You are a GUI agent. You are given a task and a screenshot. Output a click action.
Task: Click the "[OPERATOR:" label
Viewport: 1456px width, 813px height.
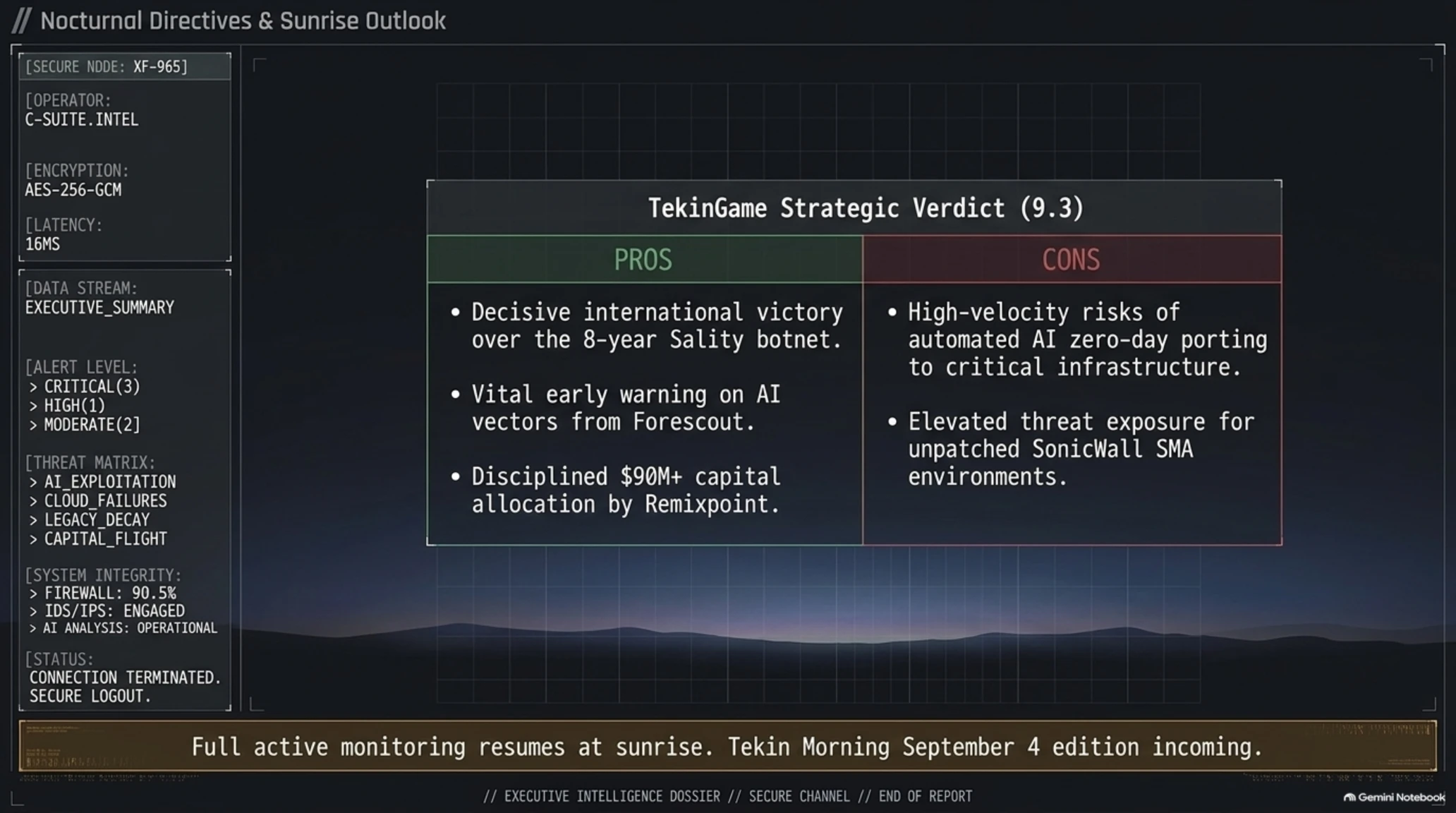[x=68, y=100]
